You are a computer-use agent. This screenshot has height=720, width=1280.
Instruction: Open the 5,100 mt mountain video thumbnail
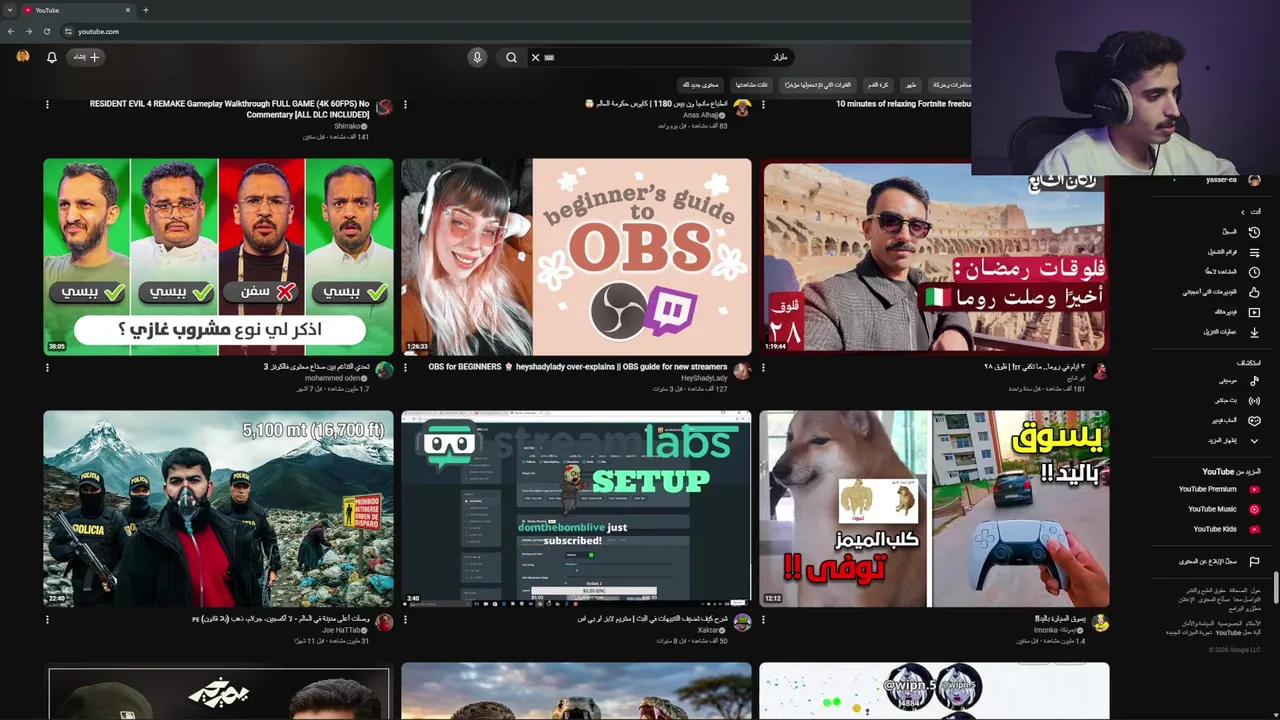(218, 509)
